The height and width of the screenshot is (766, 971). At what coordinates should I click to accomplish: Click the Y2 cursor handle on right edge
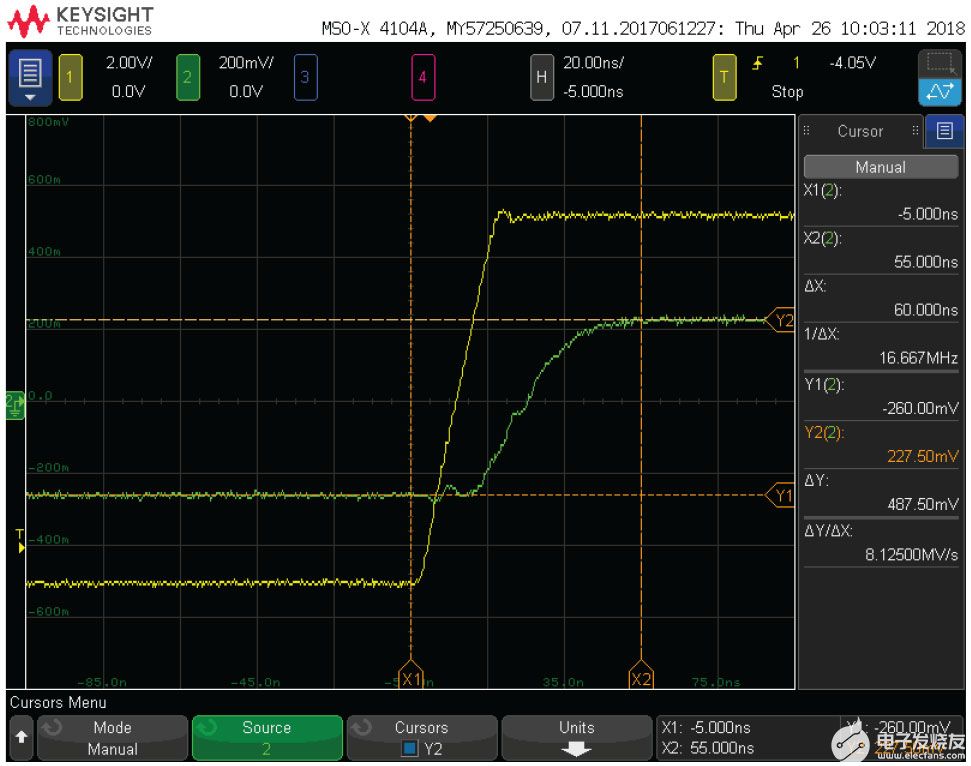(x=781, y=321)
